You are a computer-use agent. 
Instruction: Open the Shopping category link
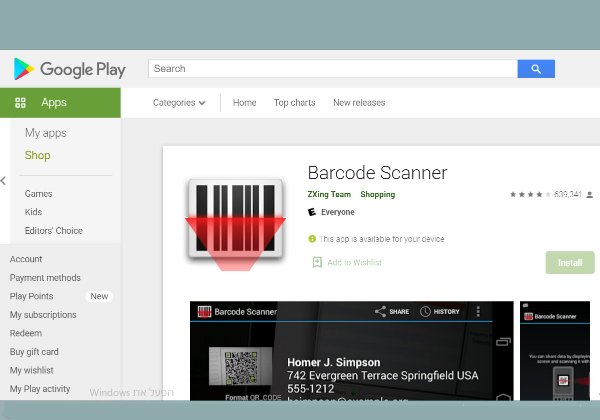tap(377, 195)
